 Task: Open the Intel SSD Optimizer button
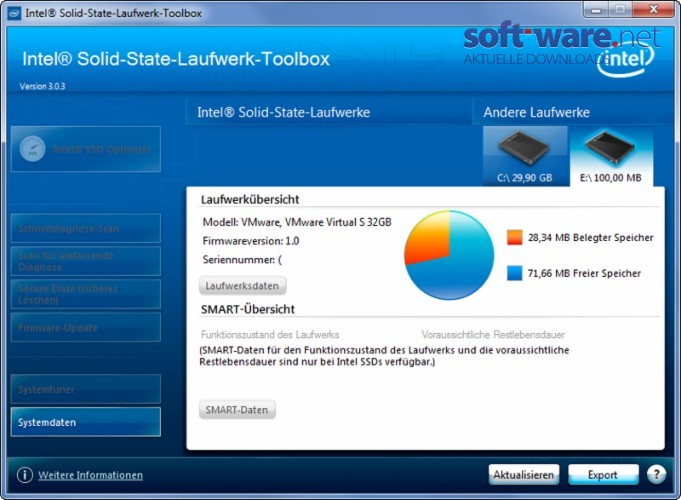pyautogui.click(x=86, y=149)
